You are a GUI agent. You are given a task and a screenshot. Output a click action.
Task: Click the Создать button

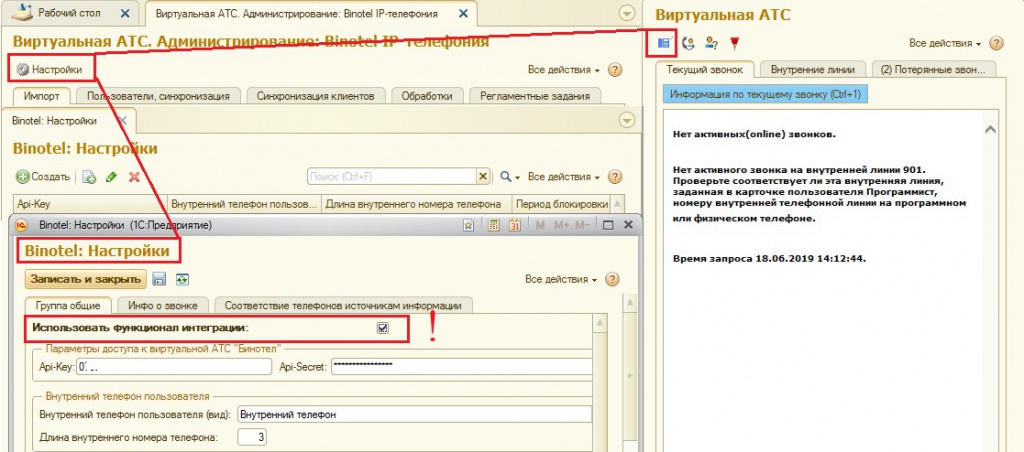click(43, 177)
